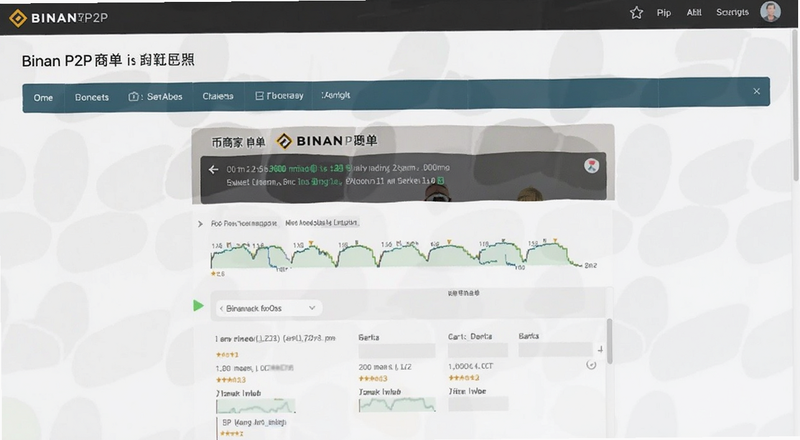Screen dimensions: 800x440
Task: Click the Cart: Dorita column field
Action: point(478,350)
